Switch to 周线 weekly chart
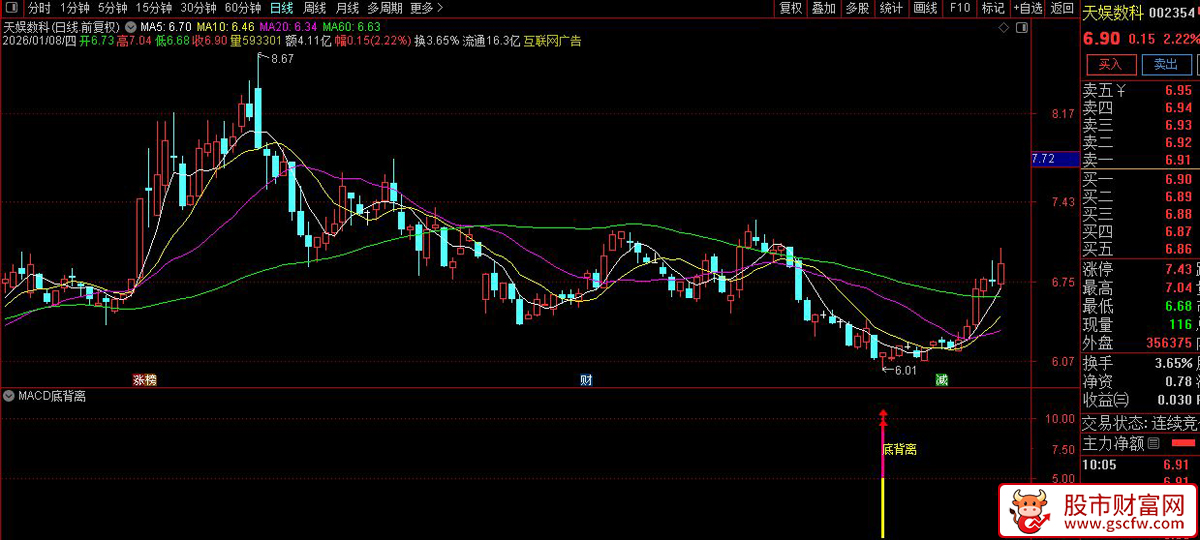 click(x=314, y=8)
